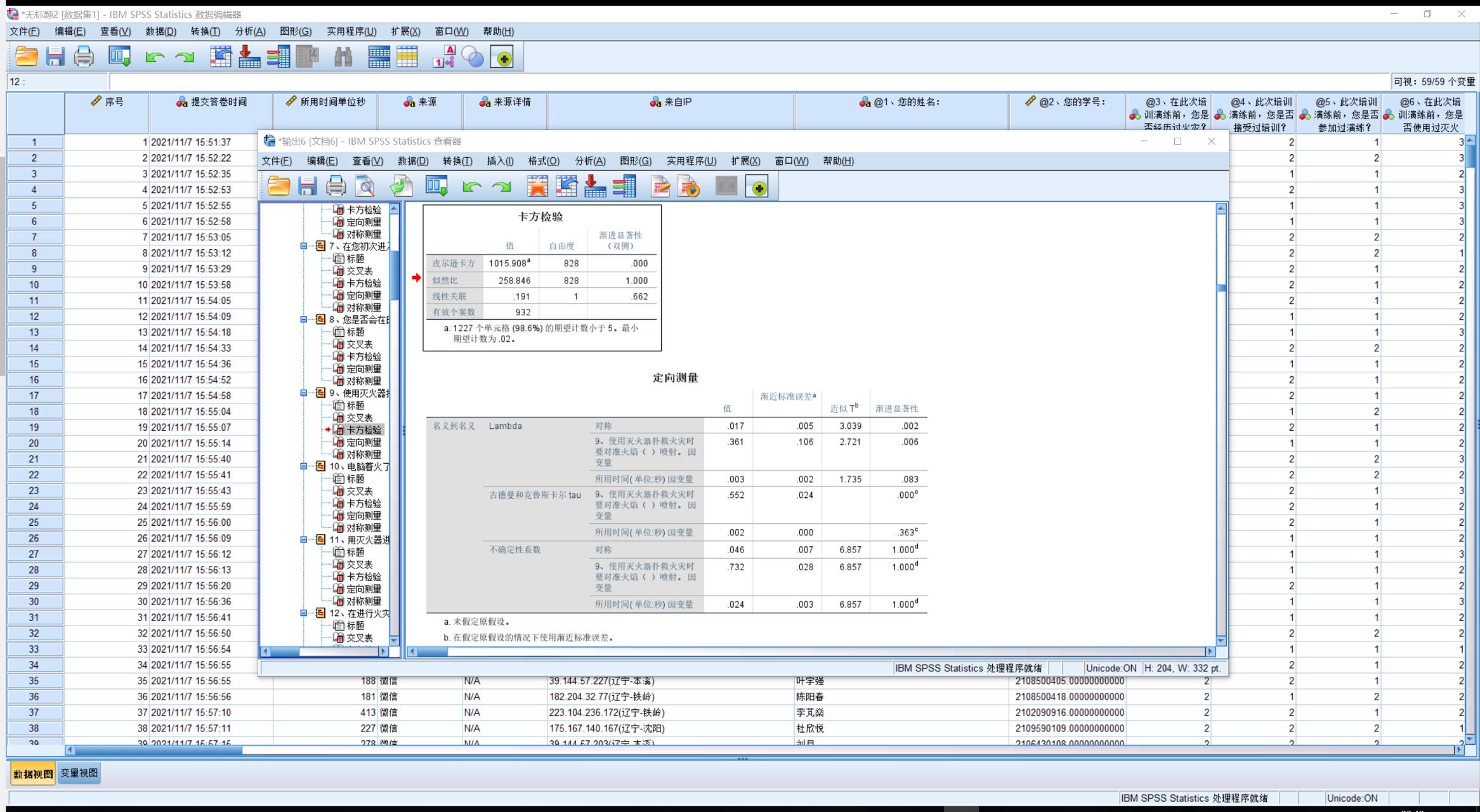Click Go to data star icon in viewer

coord(537,187)
